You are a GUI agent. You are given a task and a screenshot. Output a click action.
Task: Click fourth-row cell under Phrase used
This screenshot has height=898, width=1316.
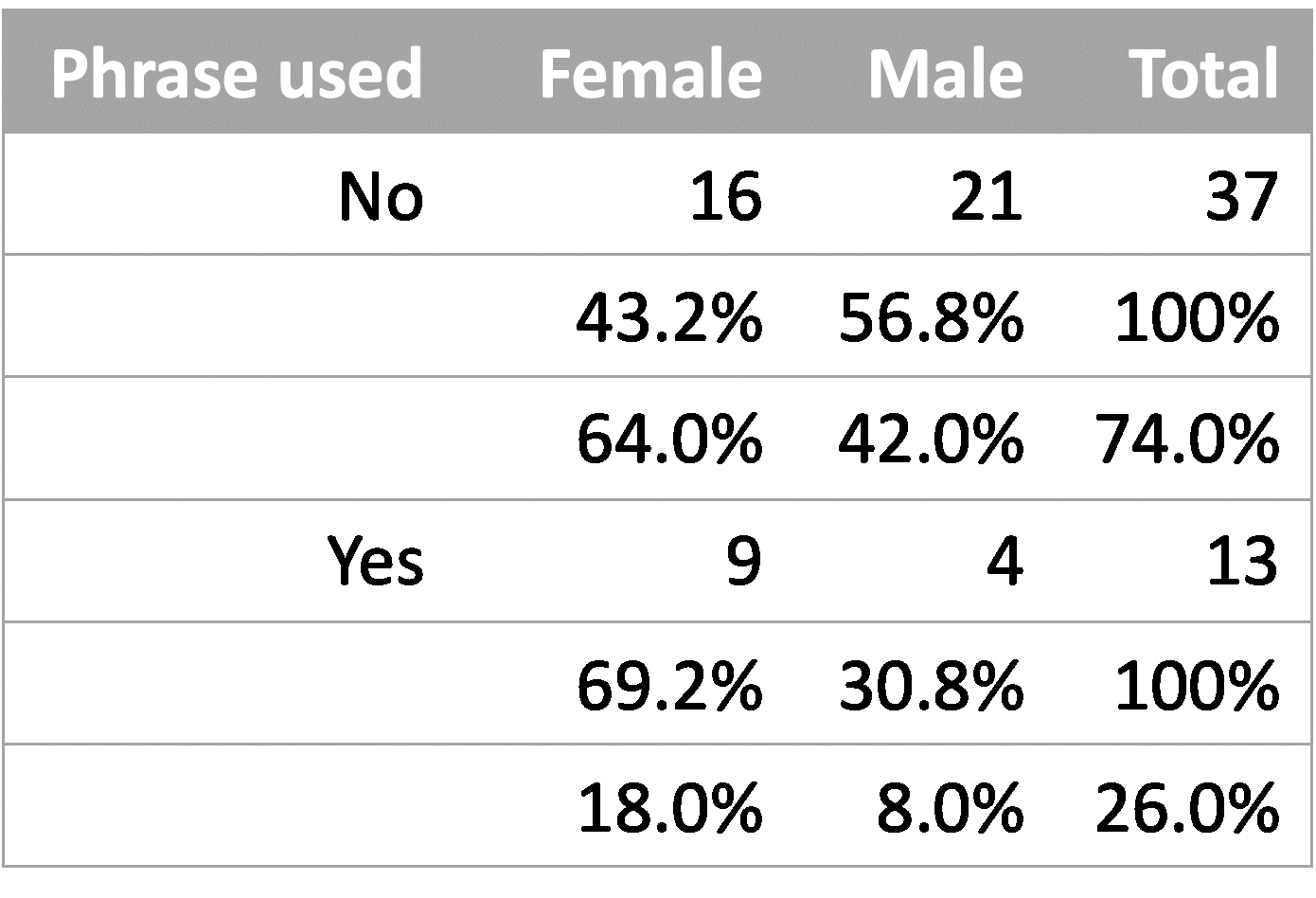tap(237, 560)
